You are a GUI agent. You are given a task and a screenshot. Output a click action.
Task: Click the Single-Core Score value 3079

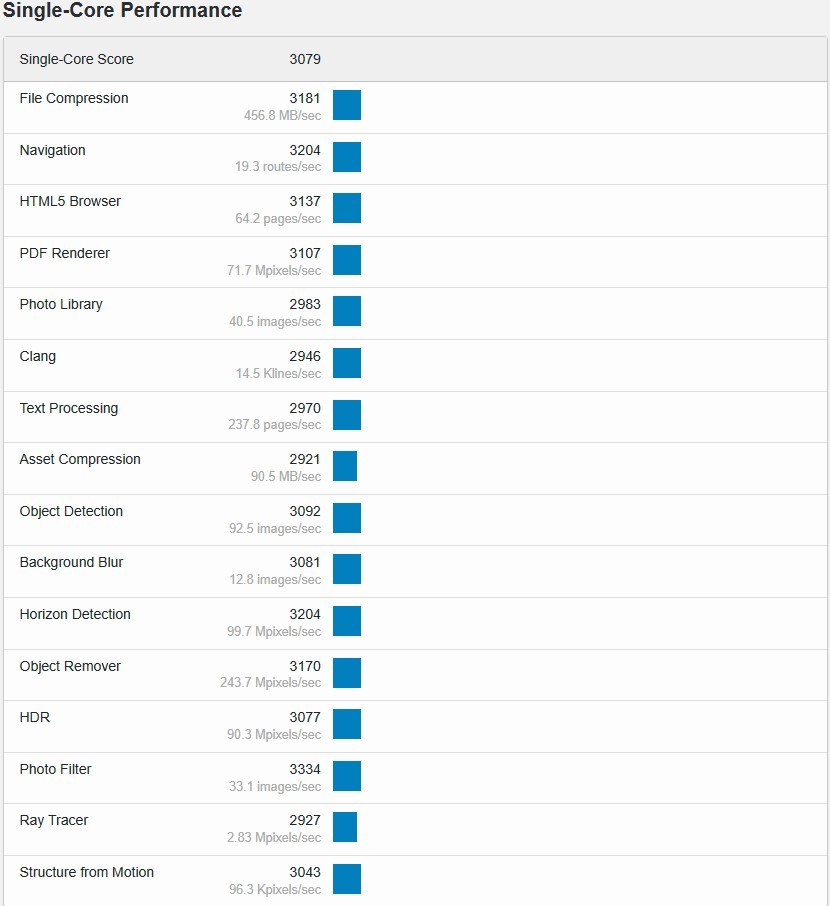point(305,60)
